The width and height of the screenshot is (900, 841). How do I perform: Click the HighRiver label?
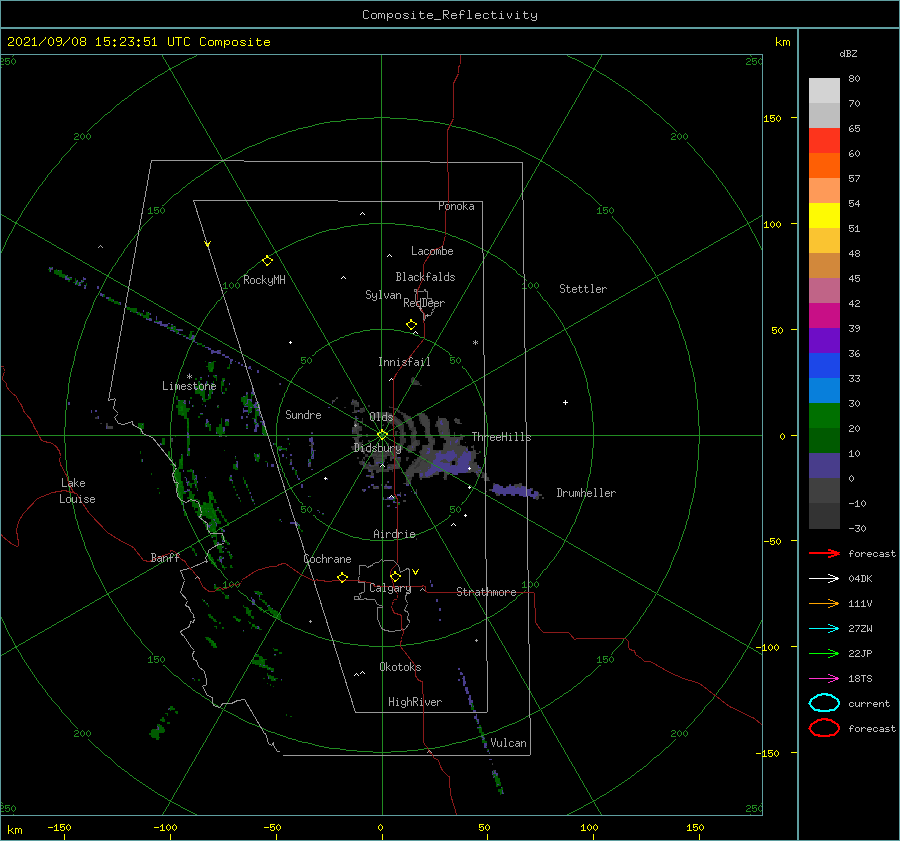[415, 702]
